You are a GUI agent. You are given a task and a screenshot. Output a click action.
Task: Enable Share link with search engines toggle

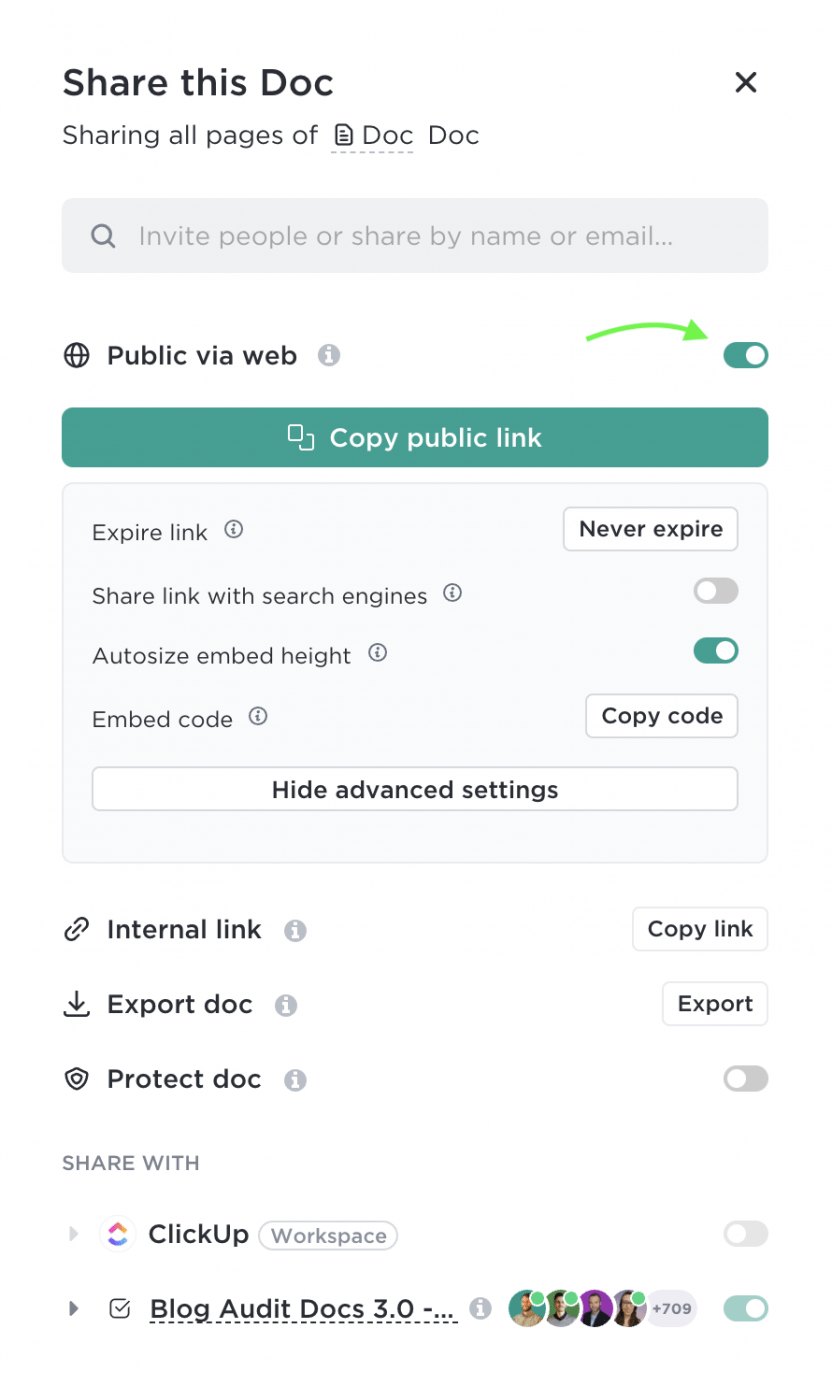click(716, 591)
